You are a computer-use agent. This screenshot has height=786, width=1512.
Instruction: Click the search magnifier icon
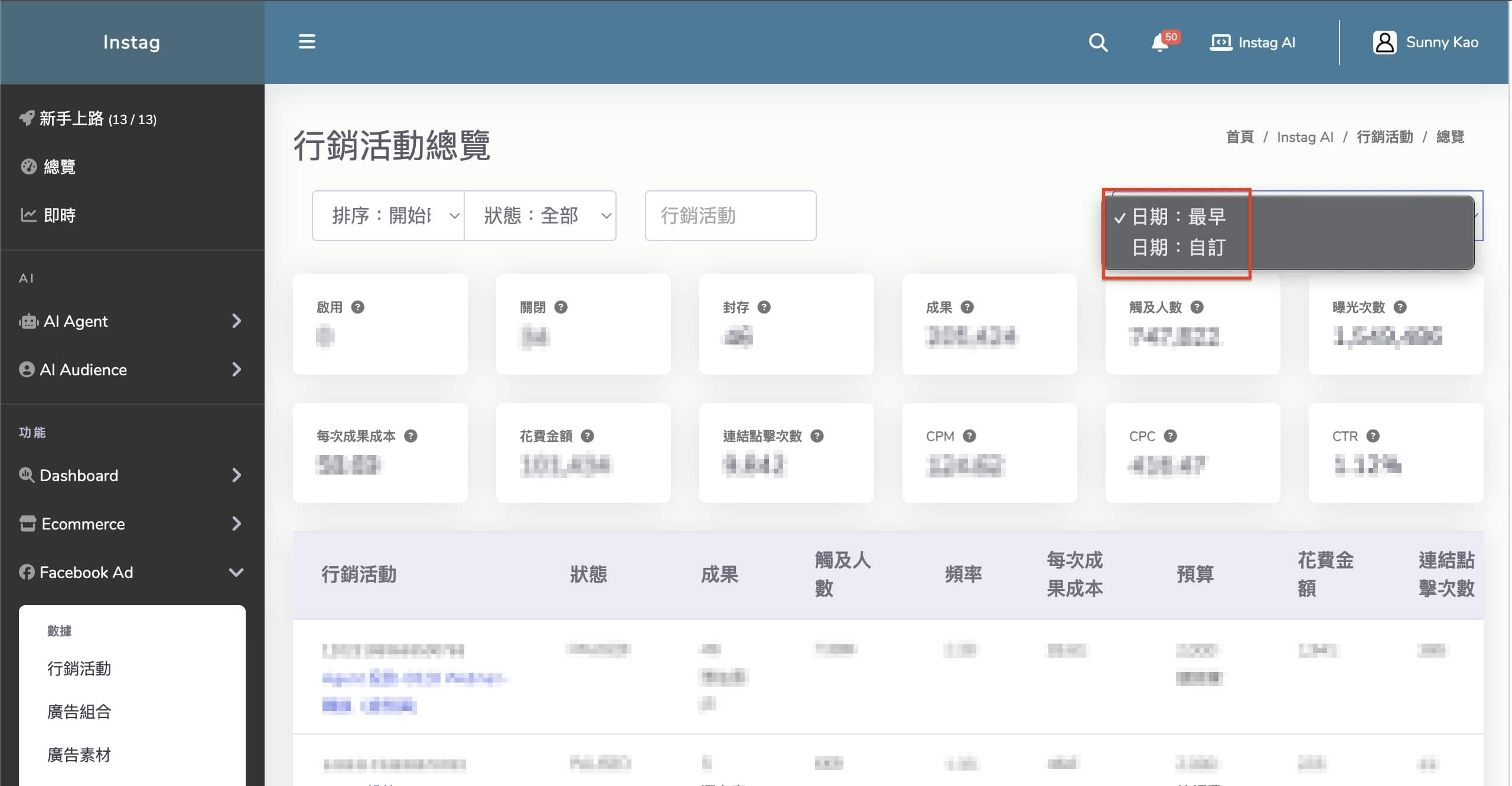[1098, 43]
